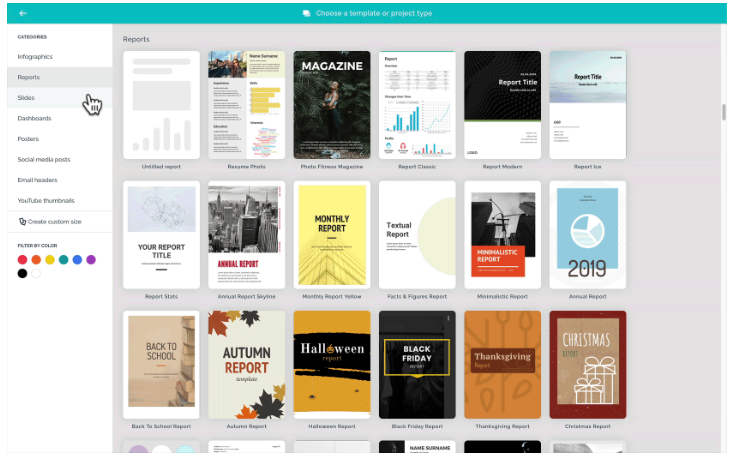Filter templates by orange color
This screenshot has height=460, width=736.
(36, 260)
